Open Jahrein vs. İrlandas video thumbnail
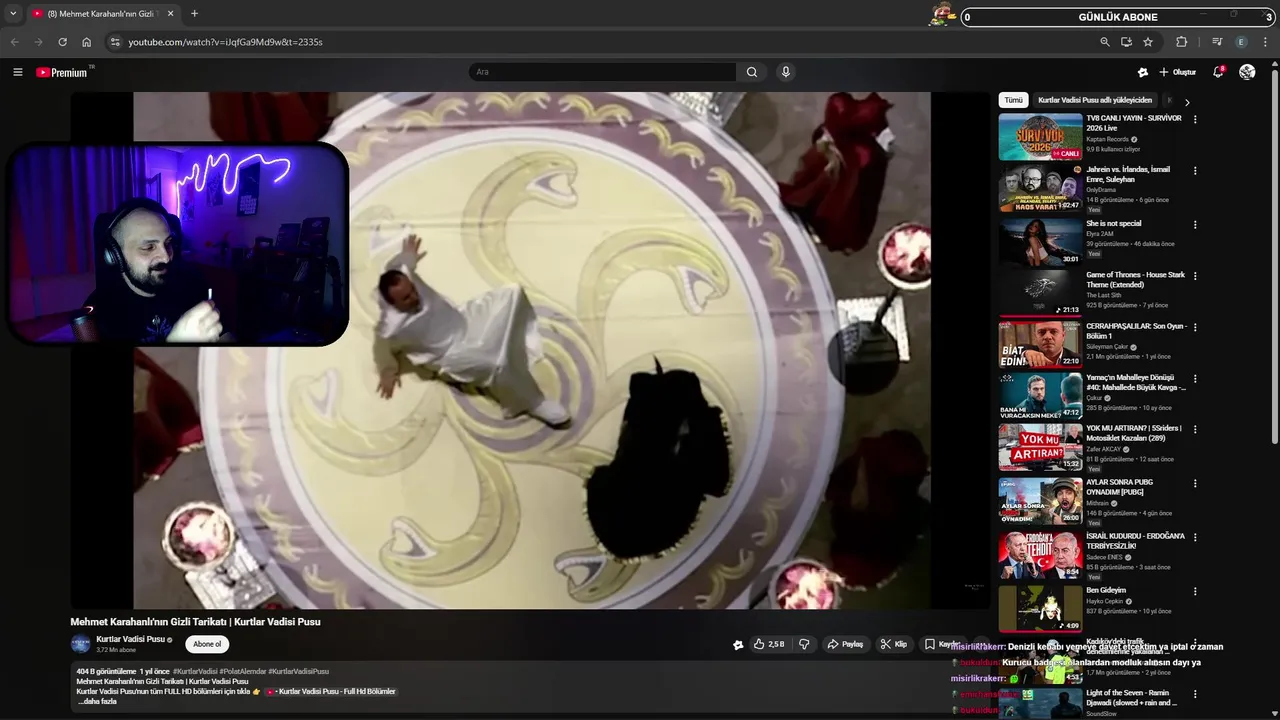 click(x=1040, y=189)
